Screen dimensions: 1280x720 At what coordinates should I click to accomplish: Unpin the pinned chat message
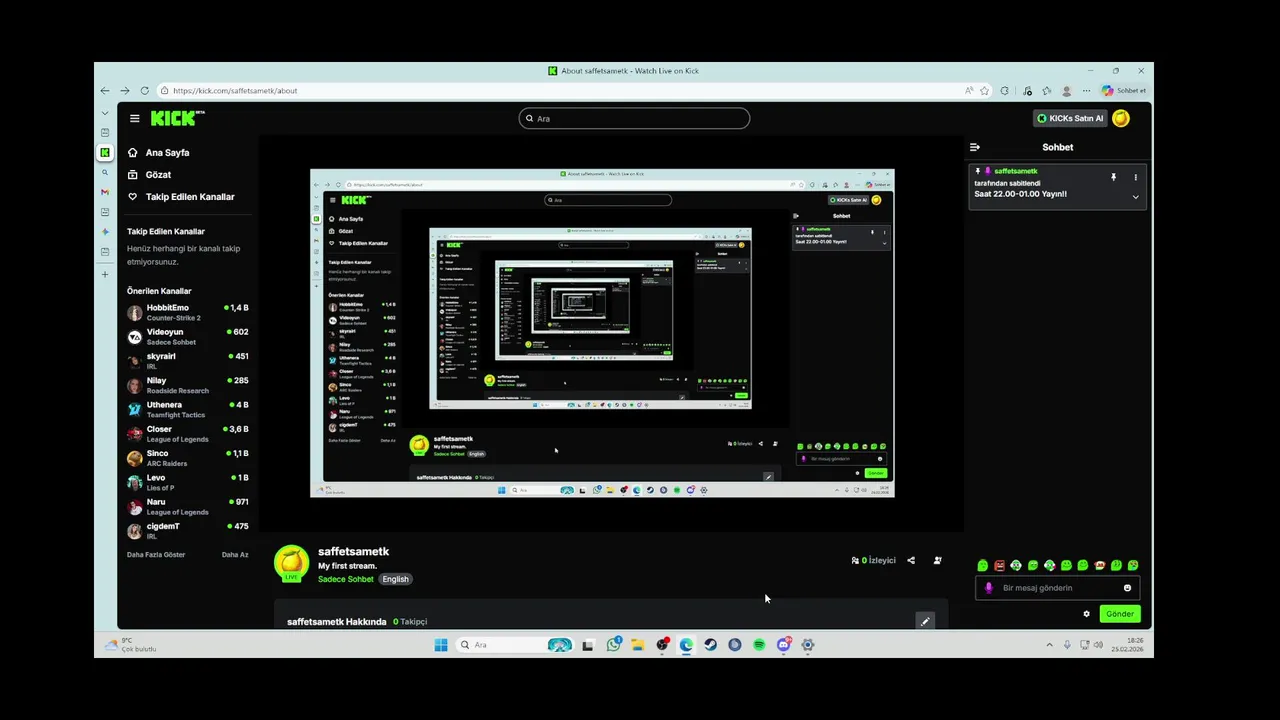[x=1113, y=177]
